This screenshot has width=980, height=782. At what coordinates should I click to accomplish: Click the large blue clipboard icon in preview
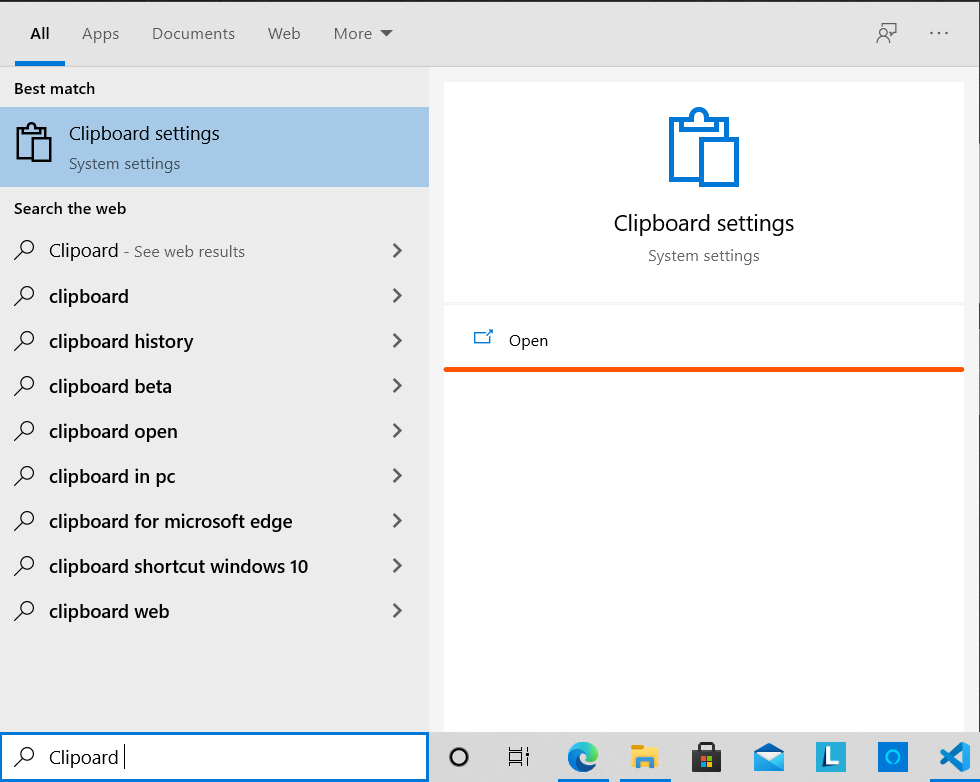click(704, 148)
